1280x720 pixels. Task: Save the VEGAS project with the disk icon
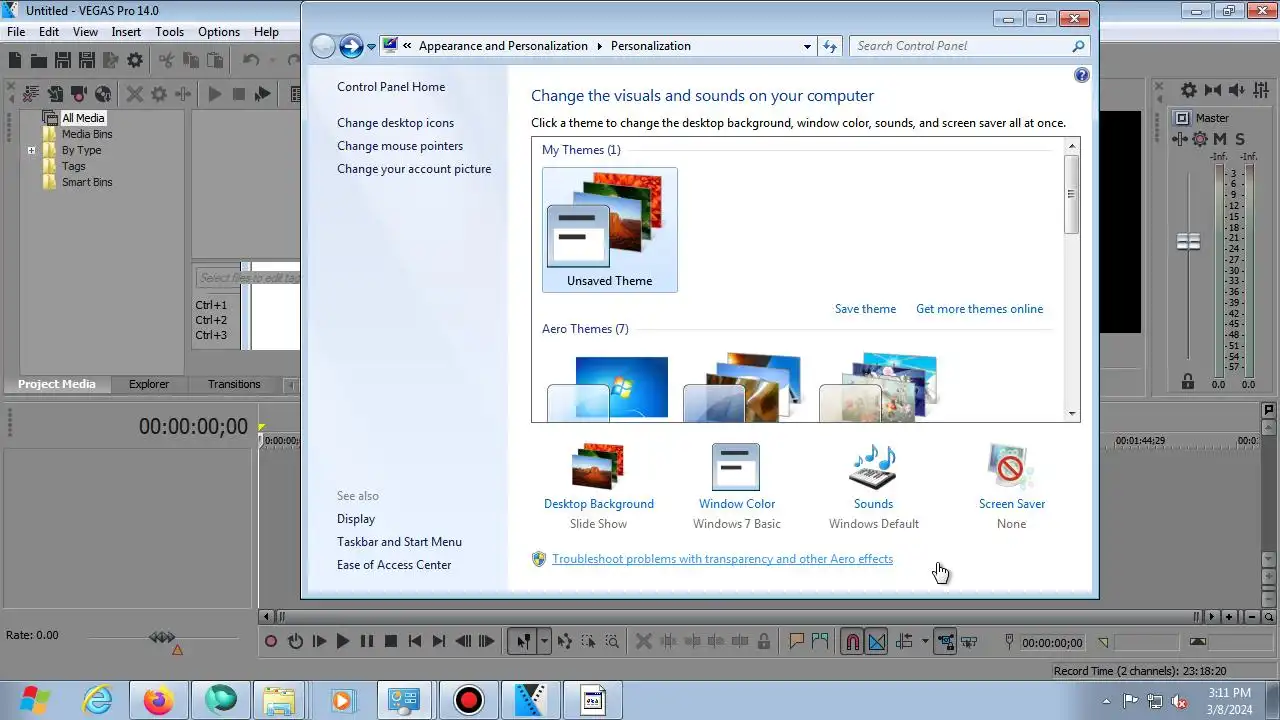point(63,60)
